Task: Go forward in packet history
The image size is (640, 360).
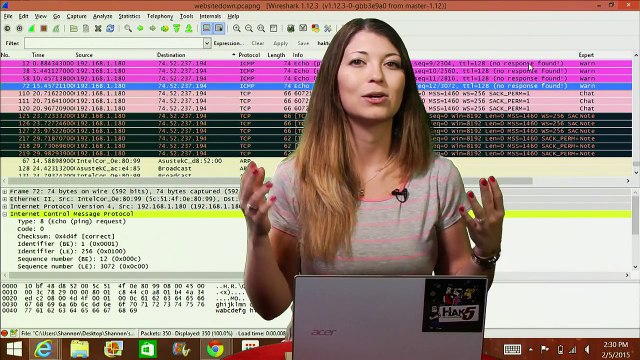Action: [x=152, y=28]
